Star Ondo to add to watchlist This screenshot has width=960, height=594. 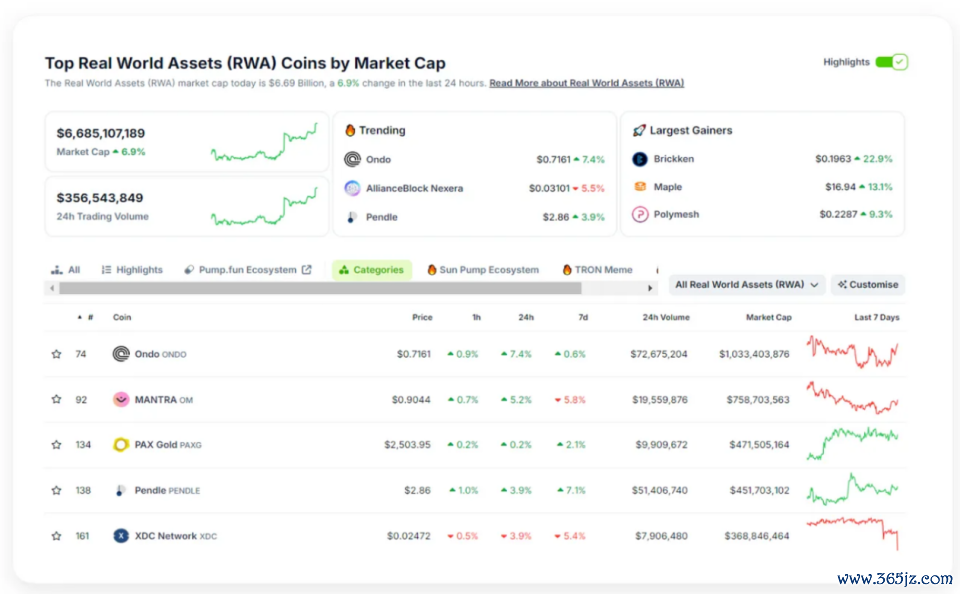click(x=56, y=354)
